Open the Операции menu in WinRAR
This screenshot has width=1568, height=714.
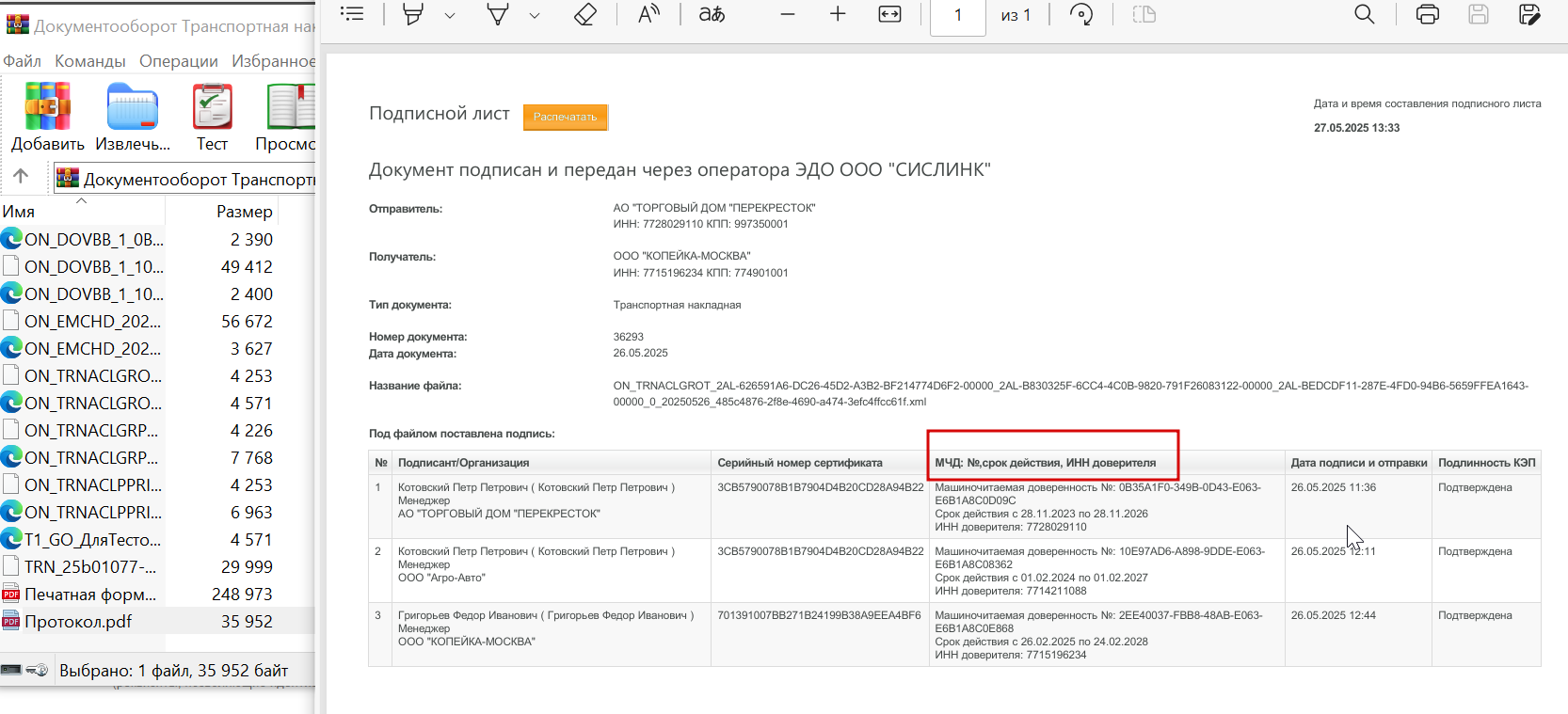[179, 61]
